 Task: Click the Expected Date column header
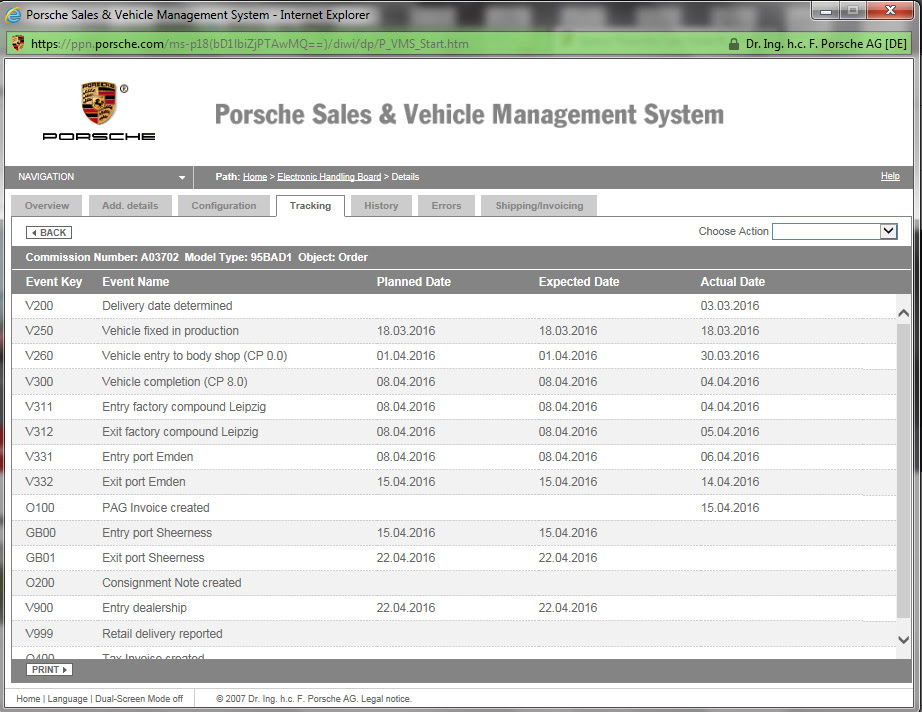(579, 282)
